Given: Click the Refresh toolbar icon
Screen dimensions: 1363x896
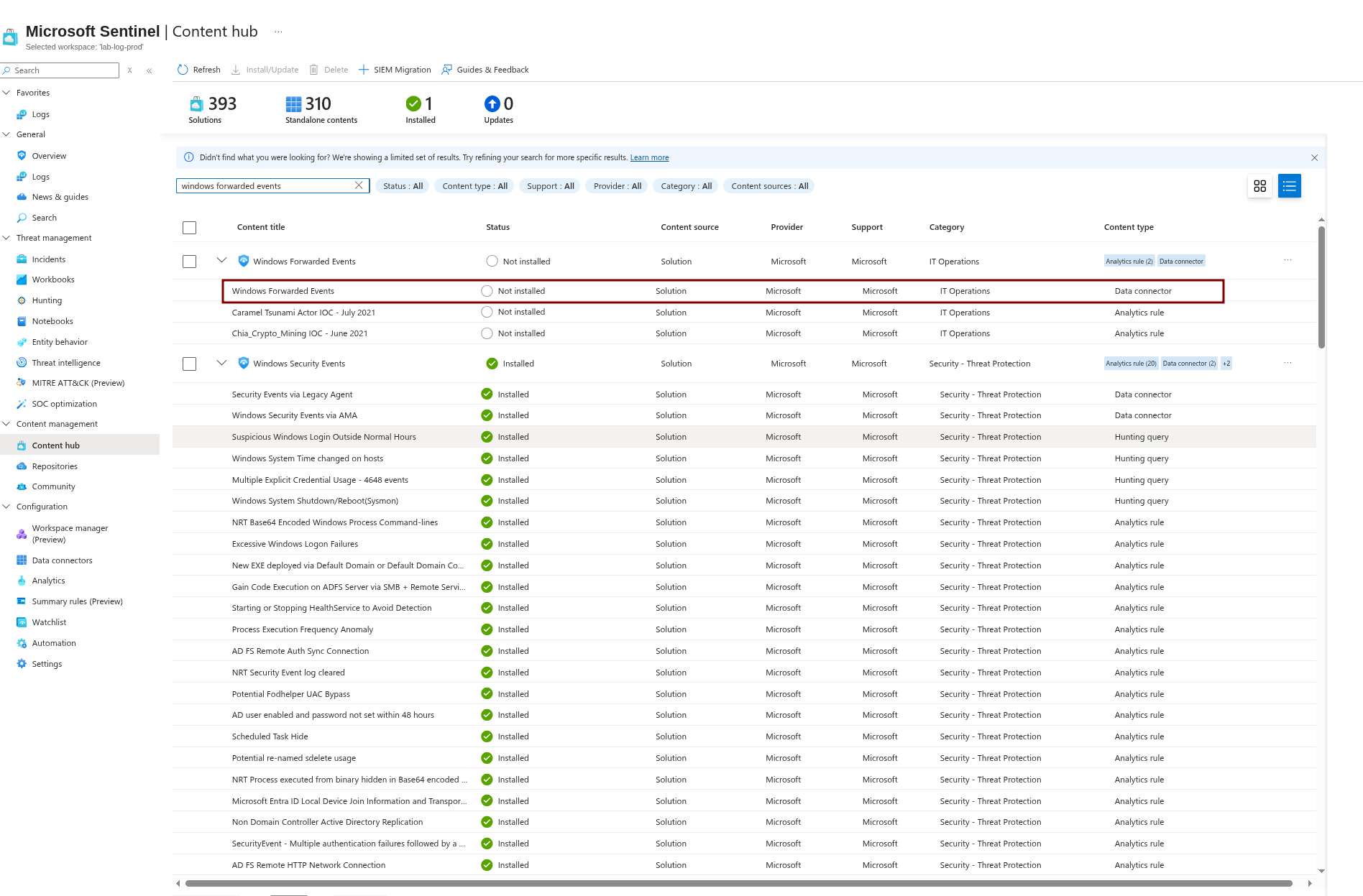Looking at the screenshot, I should (x=183, y=70).
